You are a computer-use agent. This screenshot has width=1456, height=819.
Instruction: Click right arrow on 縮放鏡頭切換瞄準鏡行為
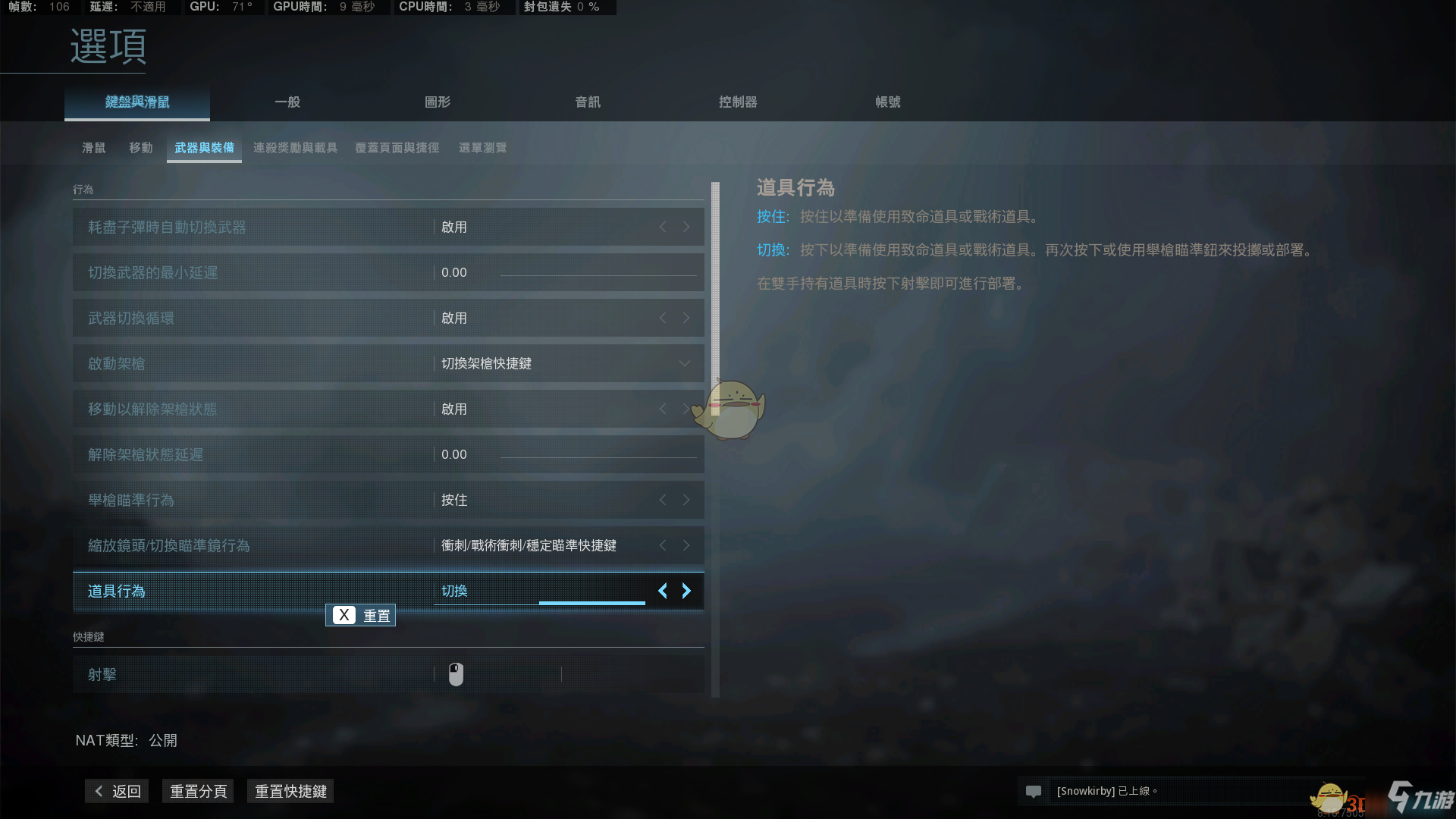[686, 545]
